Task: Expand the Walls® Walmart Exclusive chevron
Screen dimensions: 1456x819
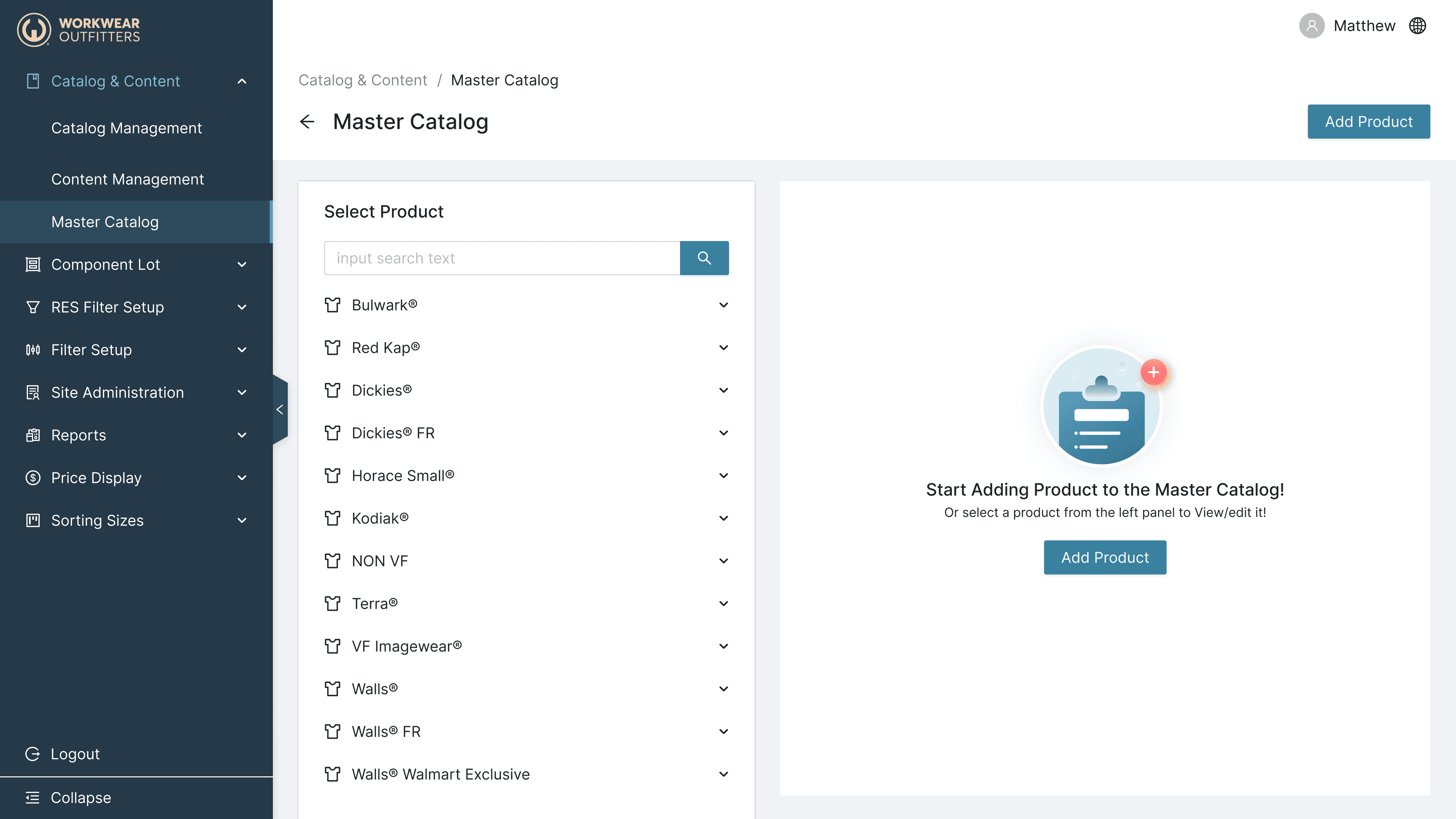Action: point(723,774)
